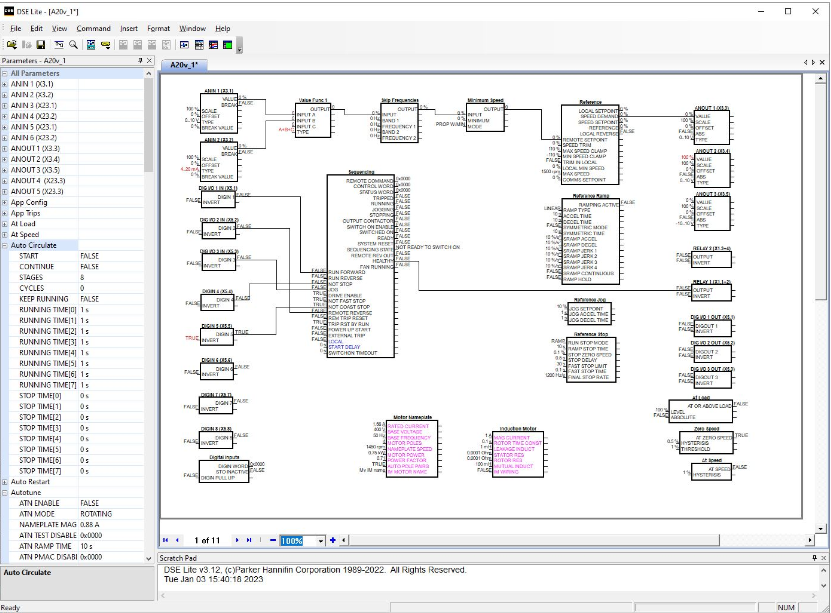
Task: Jump to the last sheet arrow icon
Action: pyautogui.click(x=249, y=540)
